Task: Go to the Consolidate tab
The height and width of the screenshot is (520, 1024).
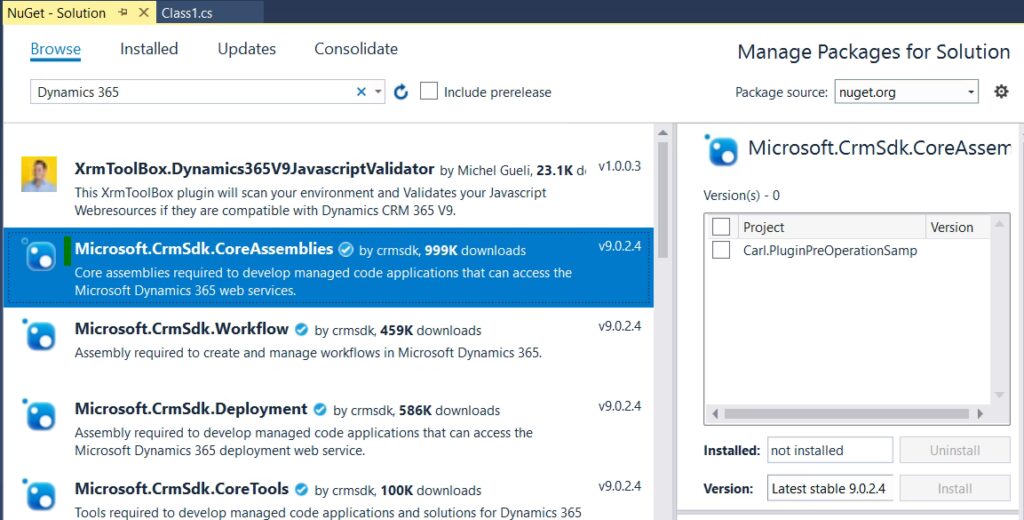Action: (355, 49)
